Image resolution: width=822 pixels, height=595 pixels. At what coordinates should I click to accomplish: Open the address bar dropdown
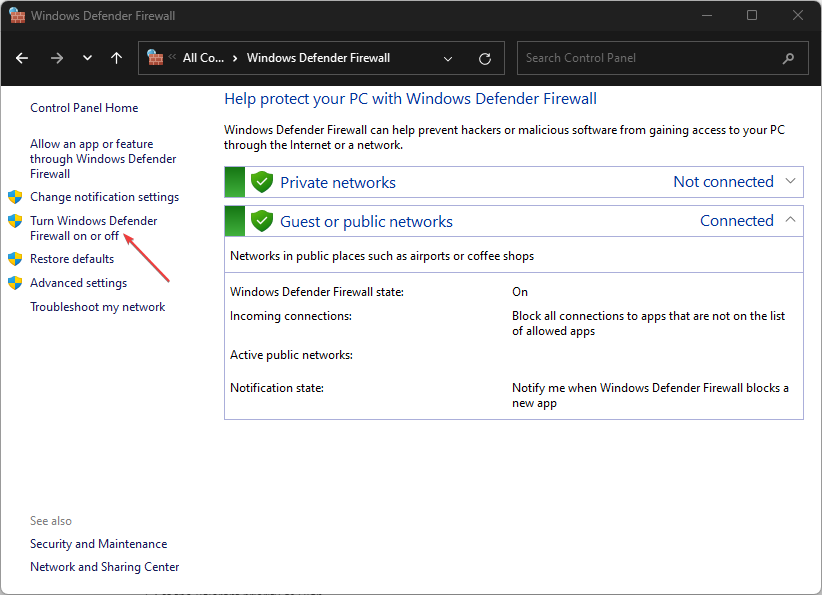point(448,58)
